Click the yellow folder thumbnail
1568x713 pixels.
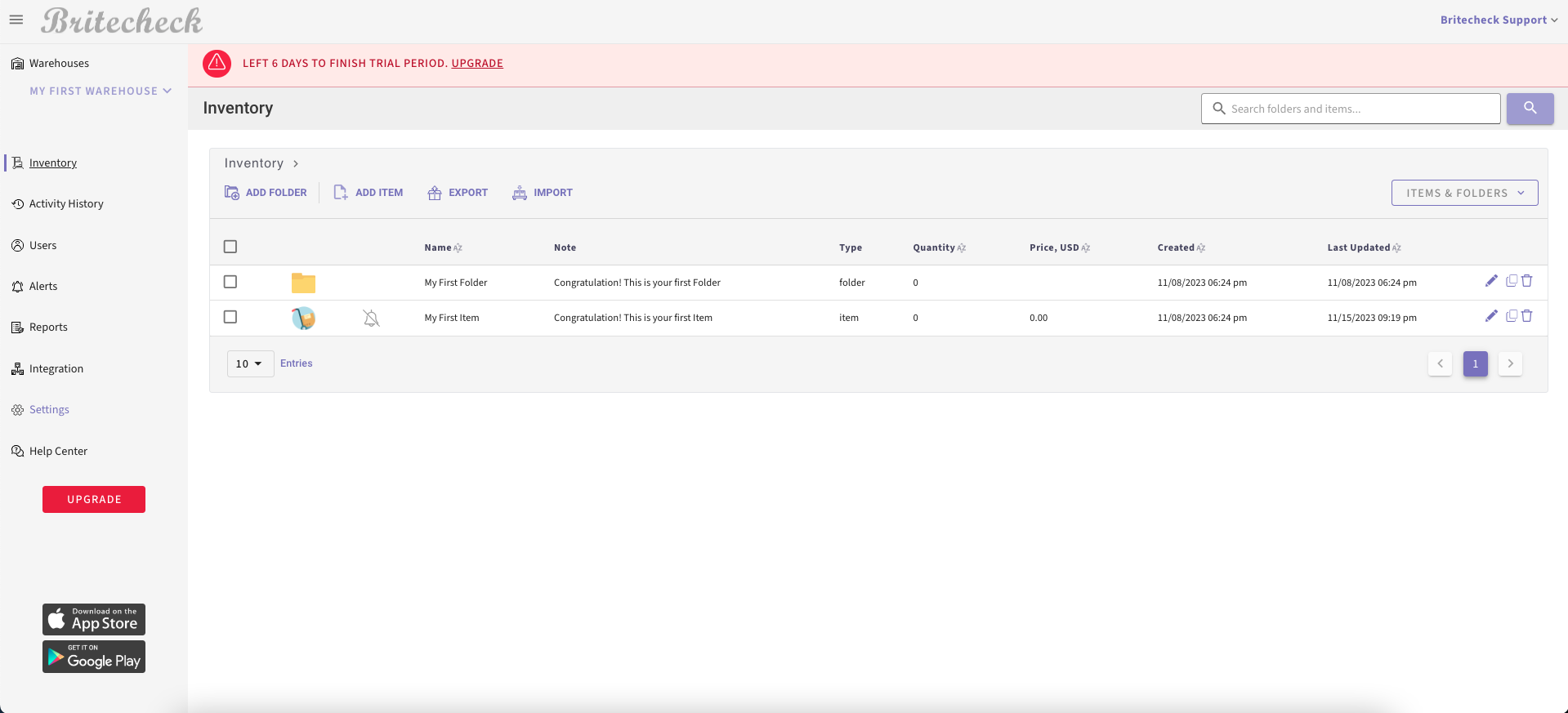point(303,283)
